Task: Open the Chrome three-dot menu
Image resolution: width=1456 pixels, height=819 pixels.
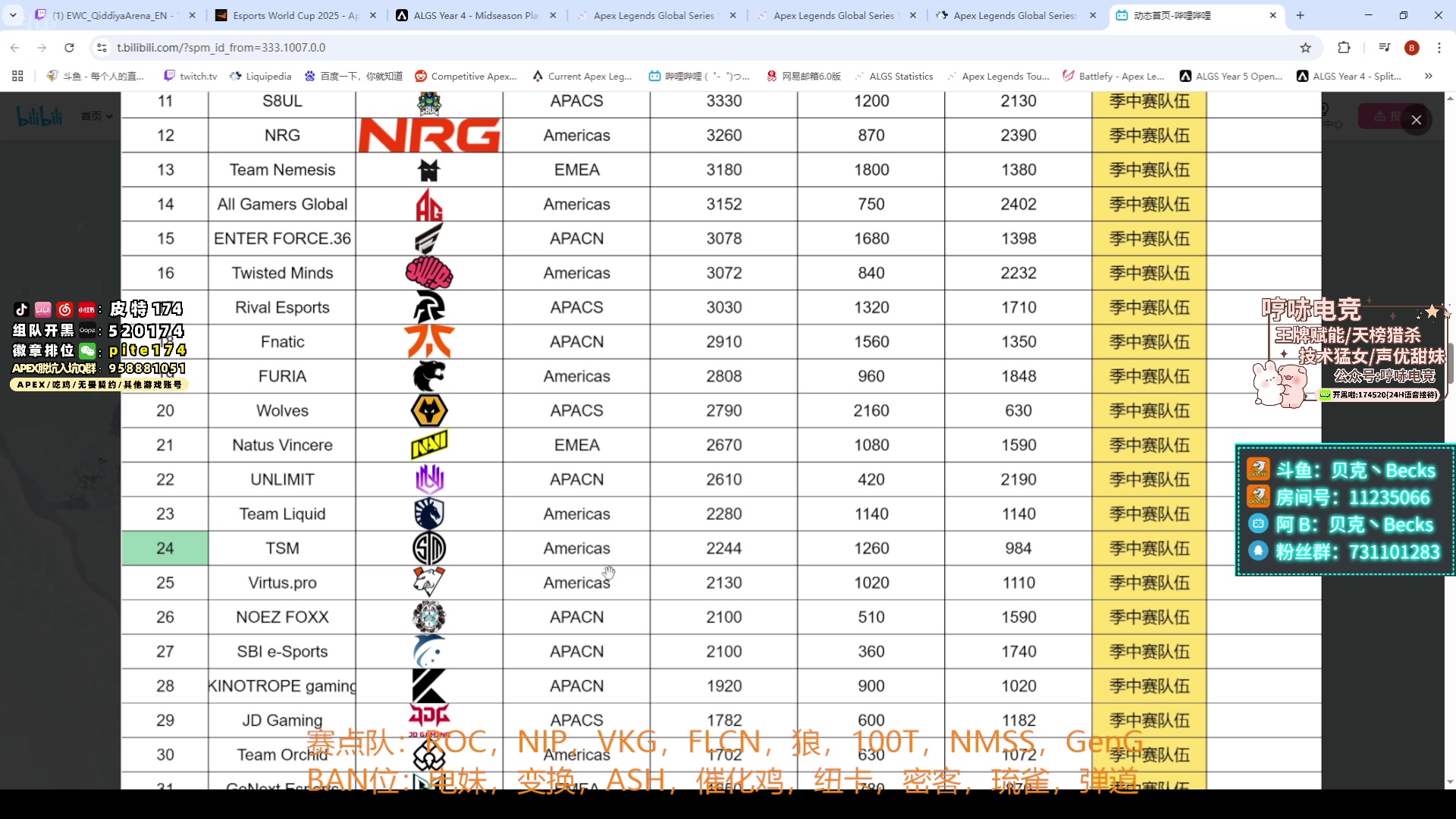Action: tap(1439, 48)
